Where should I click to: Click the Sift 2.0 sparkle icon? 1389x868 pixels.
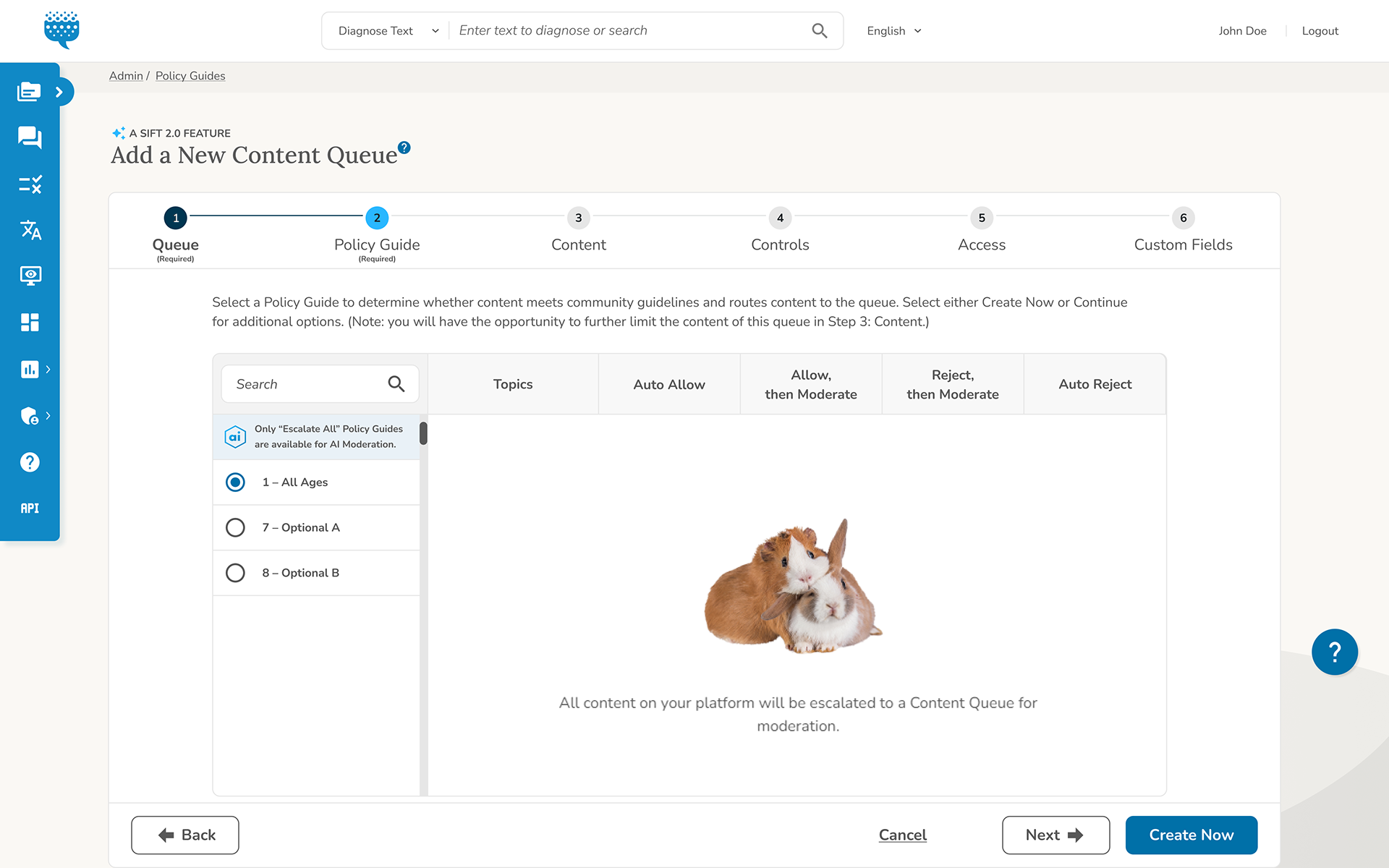[x=119, y=133]
